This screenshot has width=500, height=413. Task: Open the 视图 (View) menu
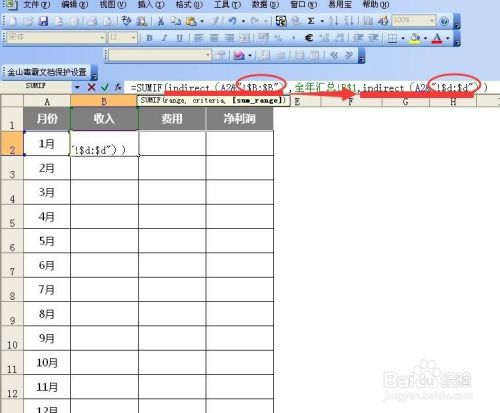click(113, 5)
